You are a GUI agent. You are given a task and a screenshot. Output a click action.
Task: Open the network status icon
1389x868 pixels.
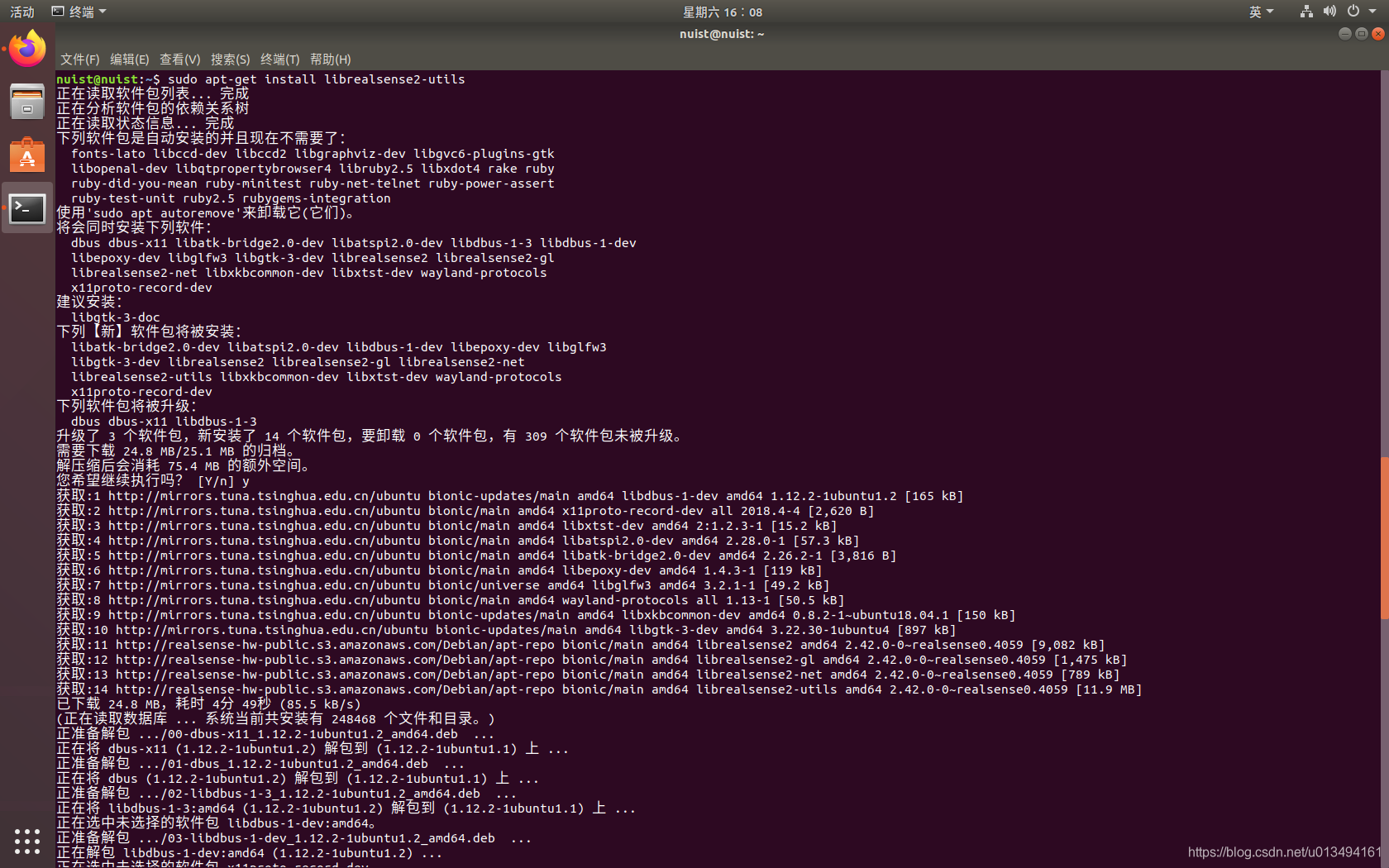click(x=1306, y=12)
